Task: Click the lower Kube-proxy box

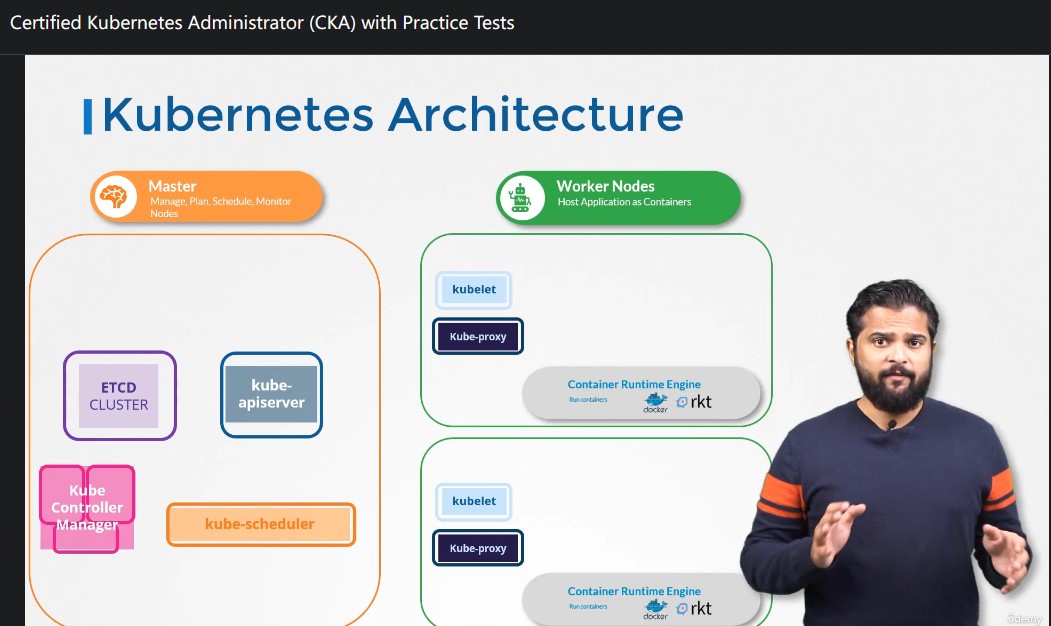Action: coord(478,548)
